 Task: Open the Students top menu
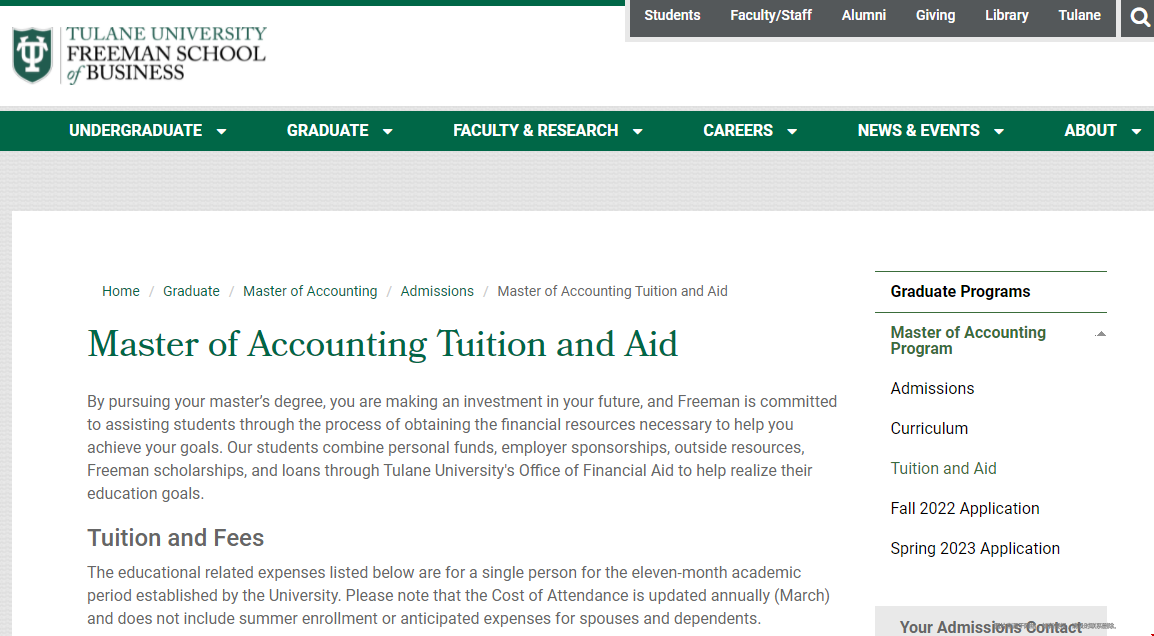(672, 15)
